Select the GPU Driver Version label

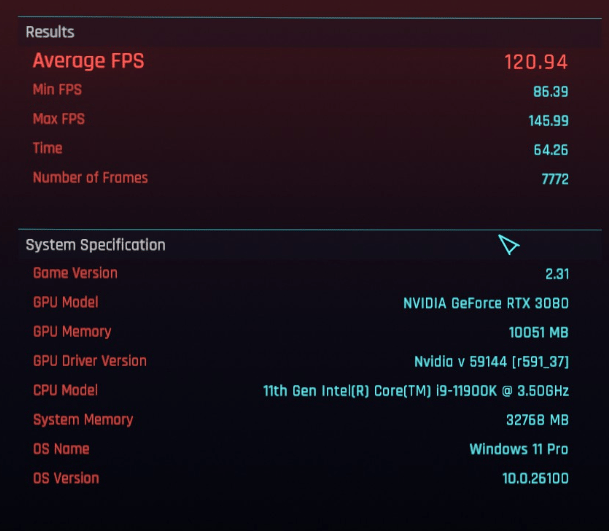90,361
